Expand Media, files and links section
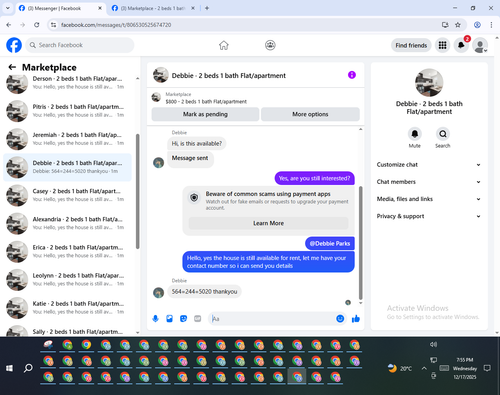Viewport: 500px width, 395px height. click(x=429, y=199)
